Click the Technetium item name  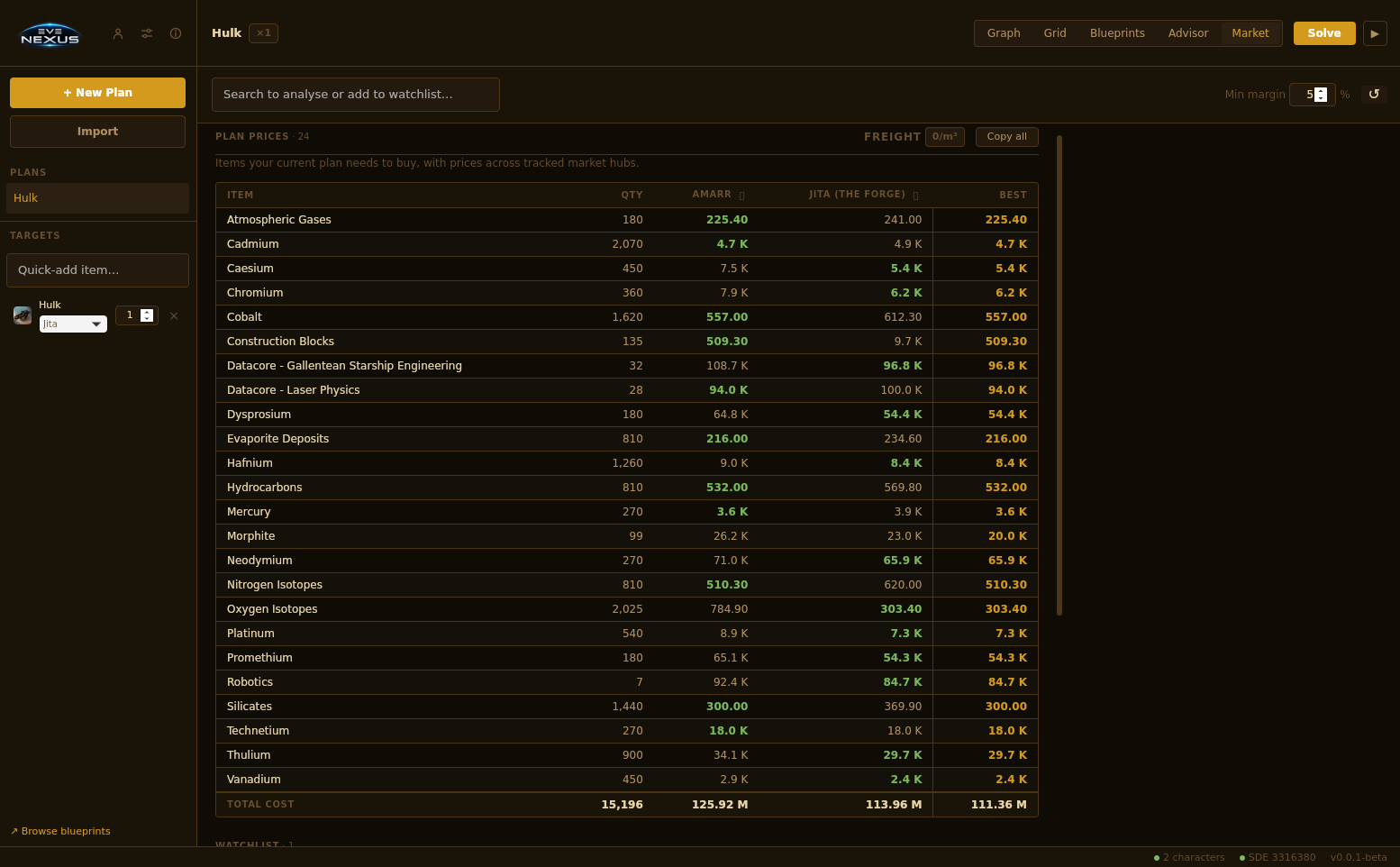click(258, 731)
